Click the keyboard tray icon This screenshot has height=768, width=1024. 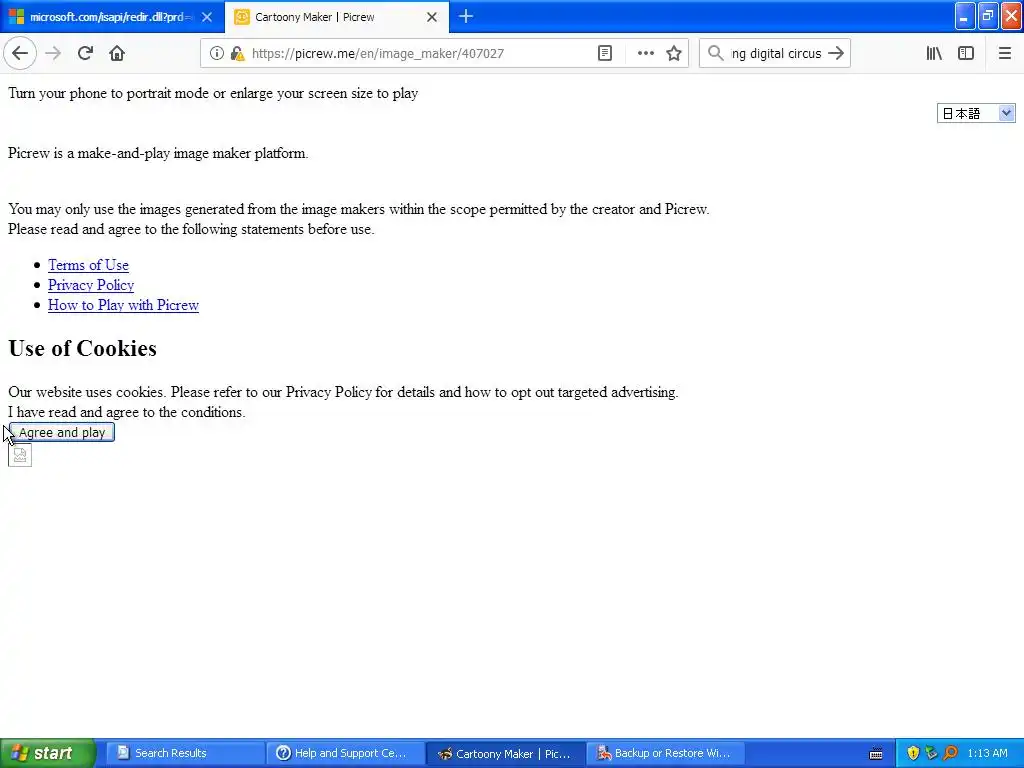click(876, 754)
